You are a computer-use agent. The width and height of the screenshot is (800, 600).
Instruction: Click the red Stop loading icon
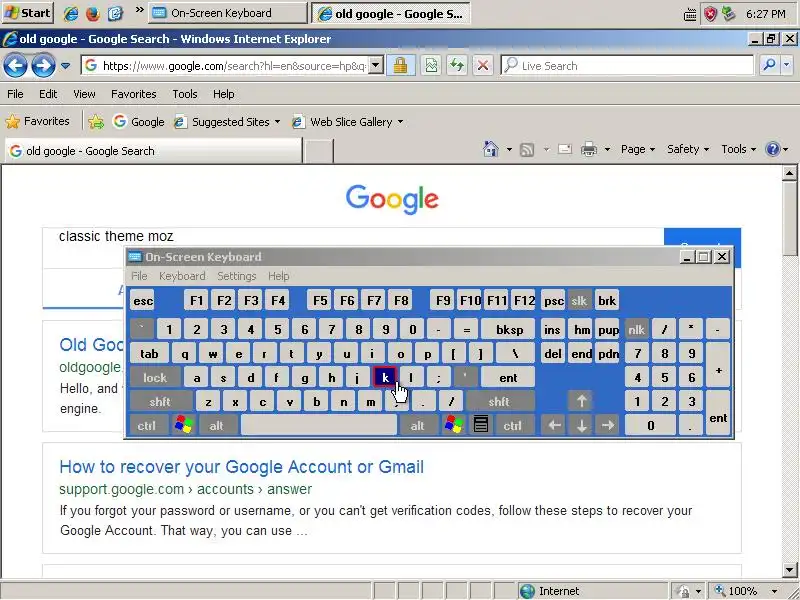pos(483,65)
